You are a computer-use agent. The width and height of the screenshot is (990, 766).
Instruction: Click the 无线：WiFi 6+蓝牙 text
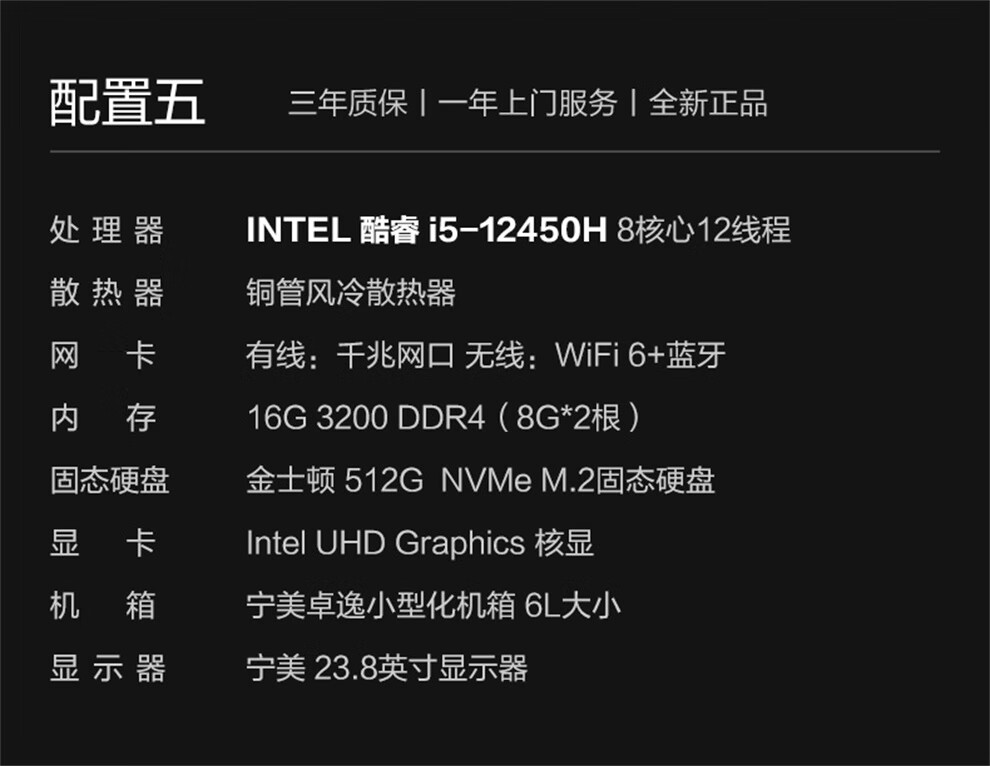pos(595,355)
